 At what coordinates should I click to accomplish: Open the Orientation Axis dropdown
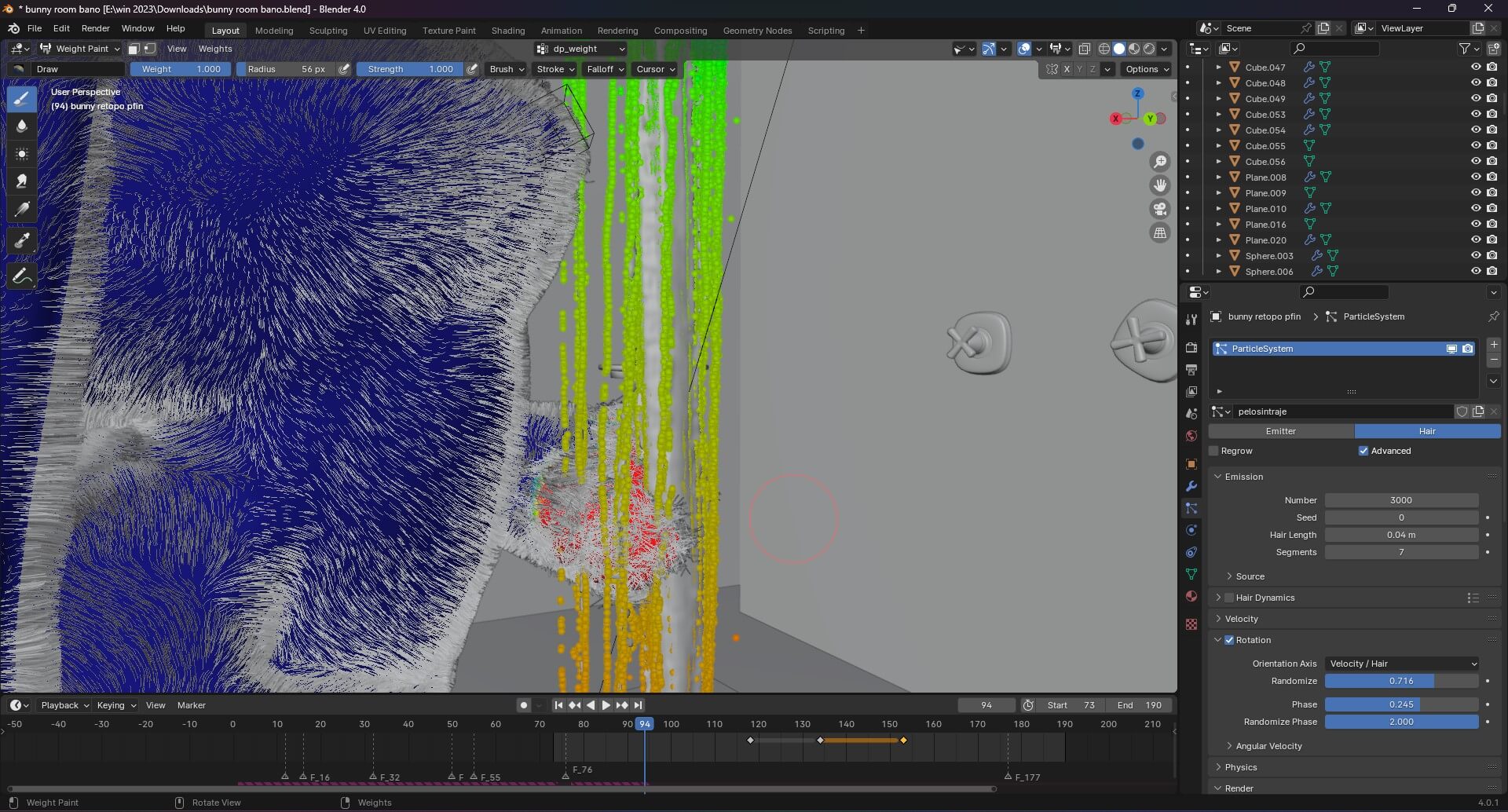tap(1401, 664)
